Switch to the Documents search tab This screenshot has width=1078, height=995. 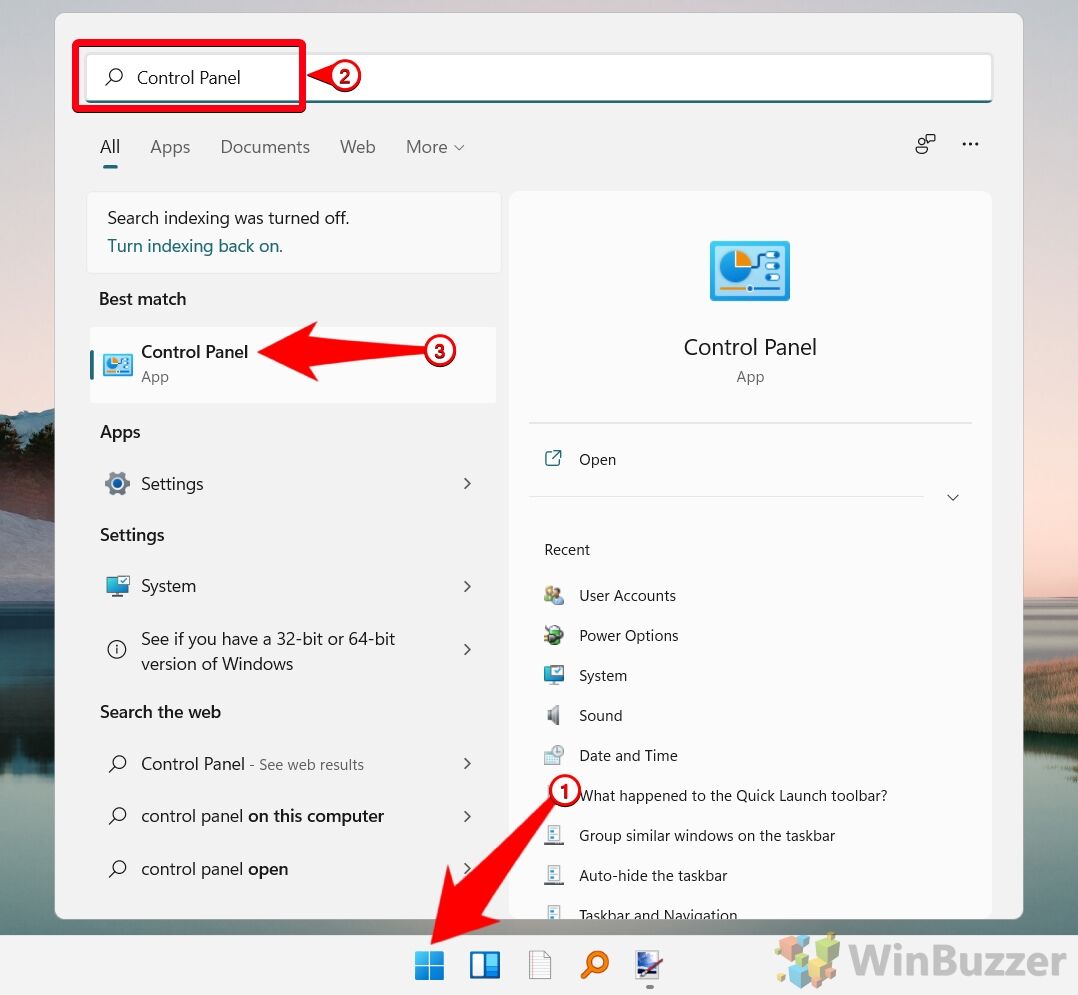(265, 147)
